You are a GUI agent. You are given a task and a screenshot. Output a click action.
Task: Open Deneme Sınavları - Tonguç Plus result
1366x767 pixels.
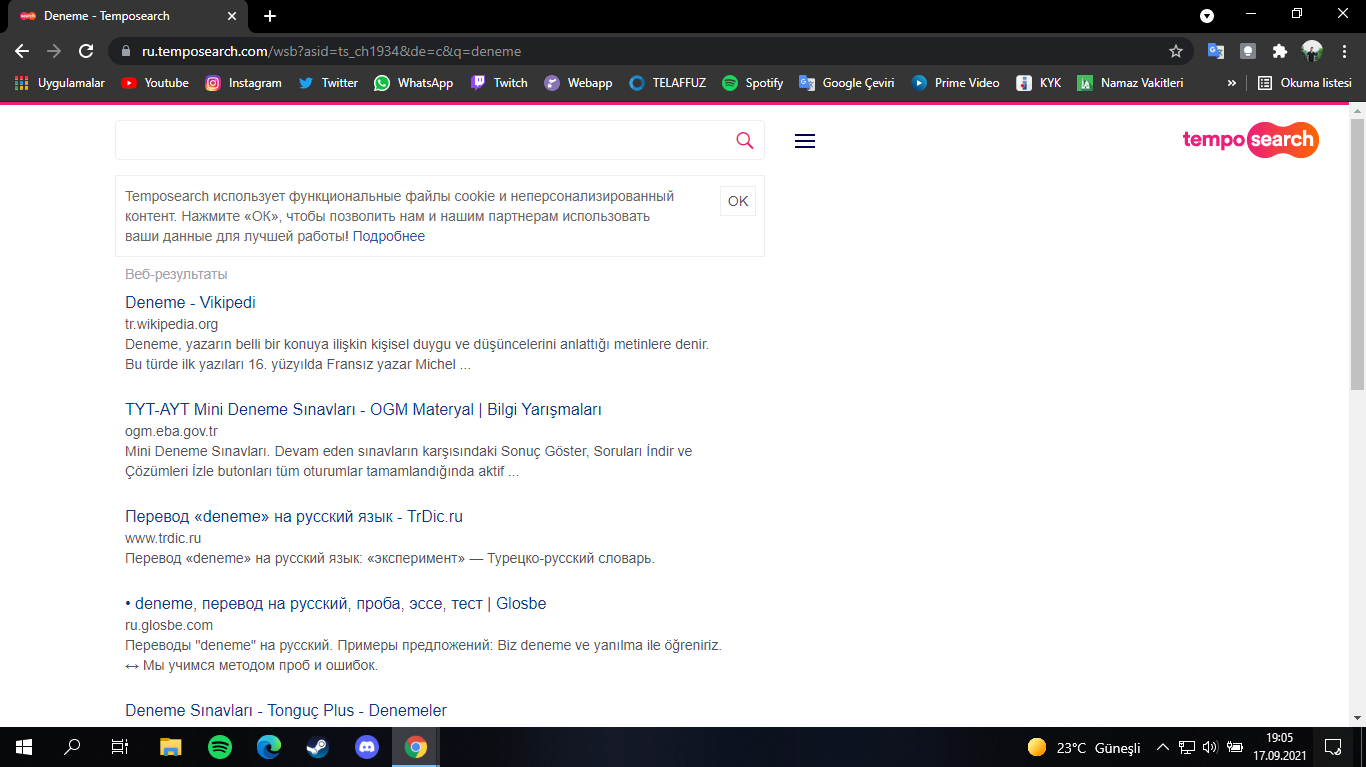point(286,710)
